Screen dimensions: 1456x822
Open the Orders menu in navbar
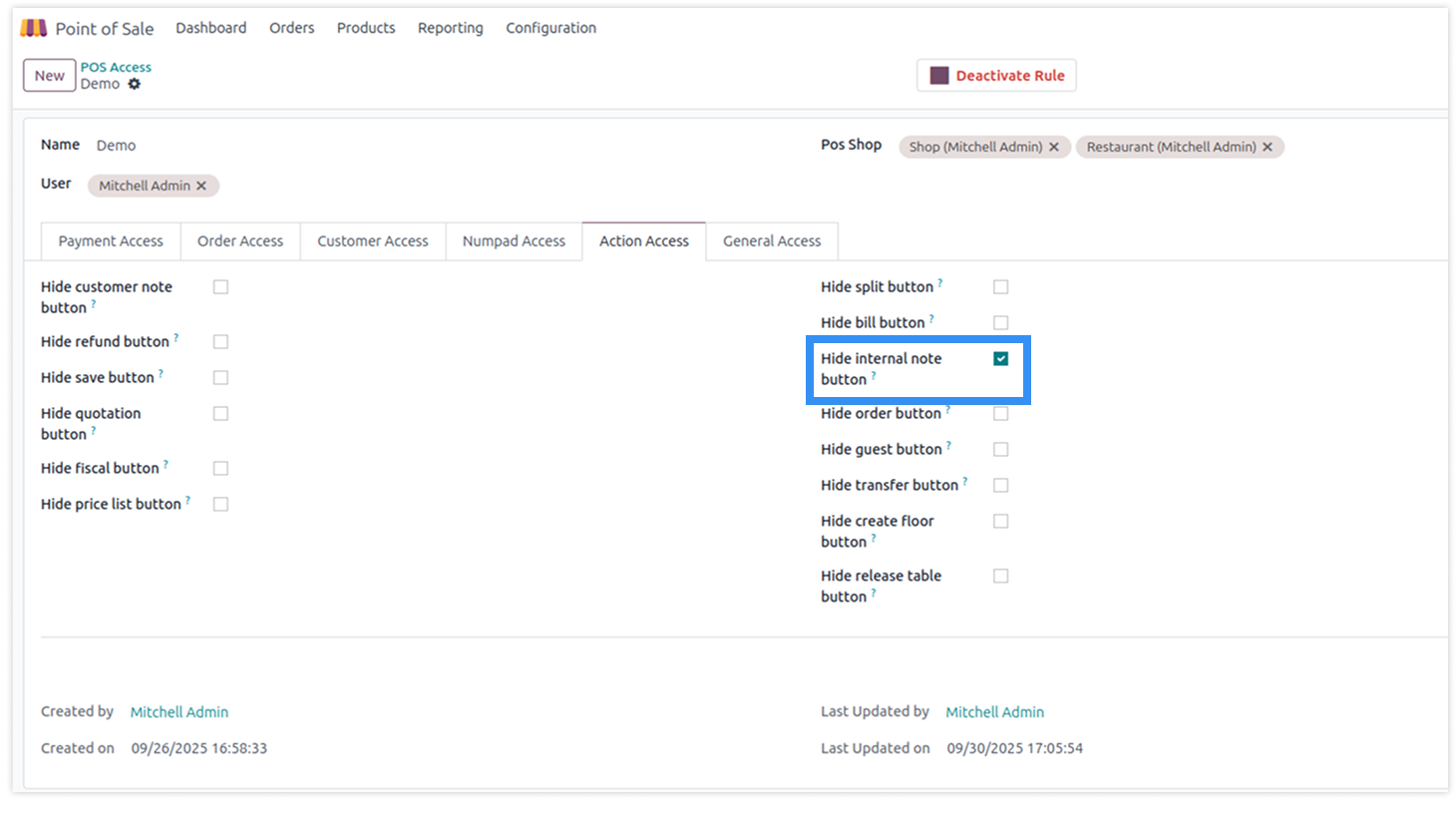(x=291, y=28)
